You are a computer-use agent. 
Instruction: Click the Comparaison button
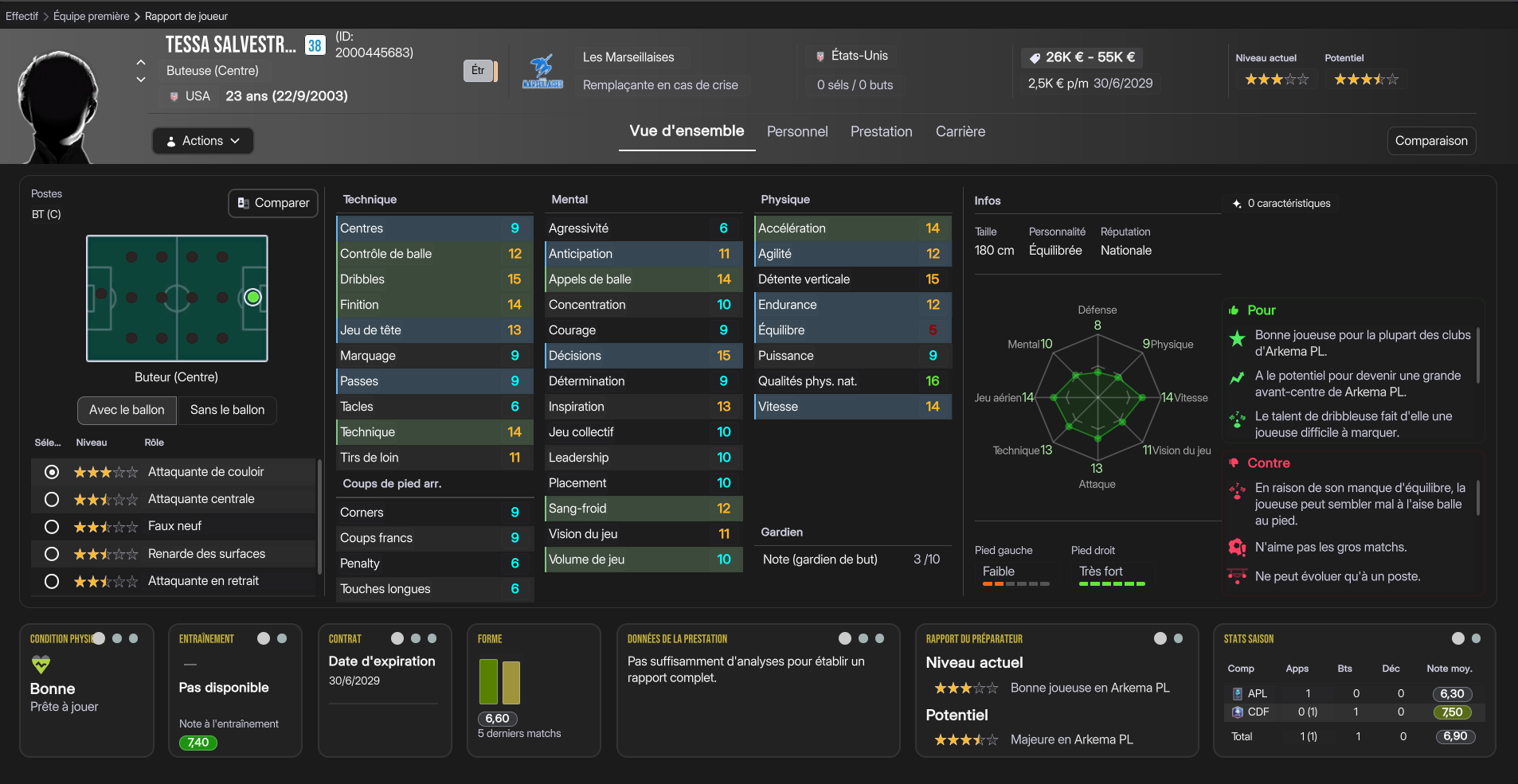pos(1430,141)
